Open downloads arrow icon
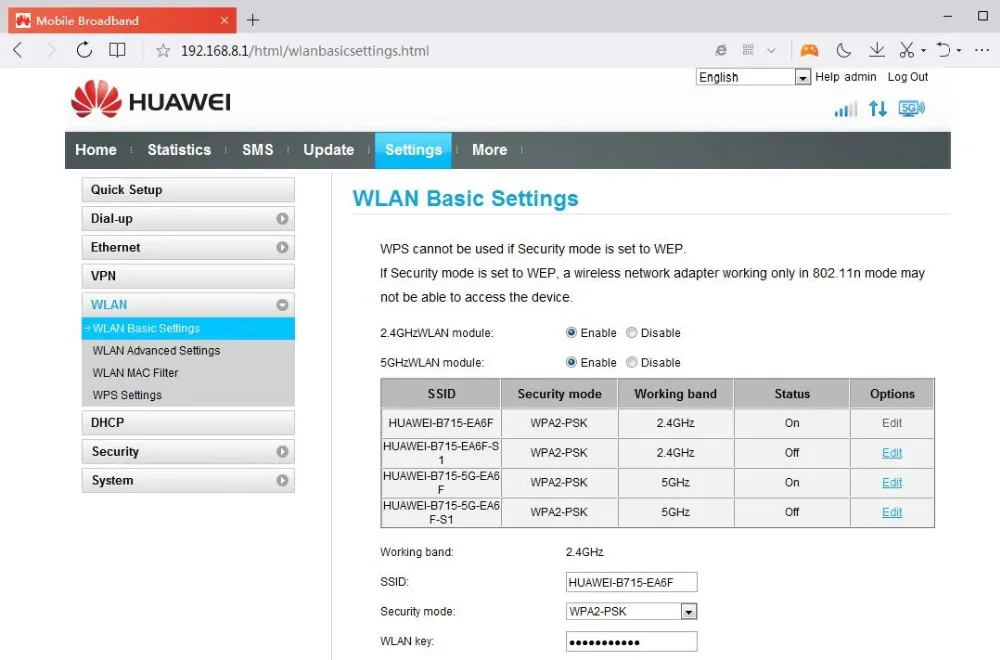The width and height of the screenshot is (1000, 660). [877, 50]
